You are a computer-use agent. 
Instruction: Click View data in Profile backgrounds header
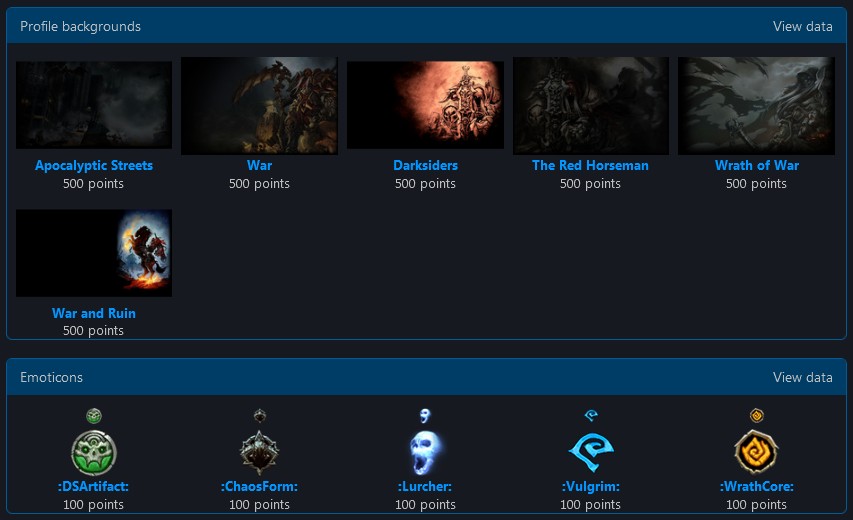pyautogui.click(x=802, y=26)
